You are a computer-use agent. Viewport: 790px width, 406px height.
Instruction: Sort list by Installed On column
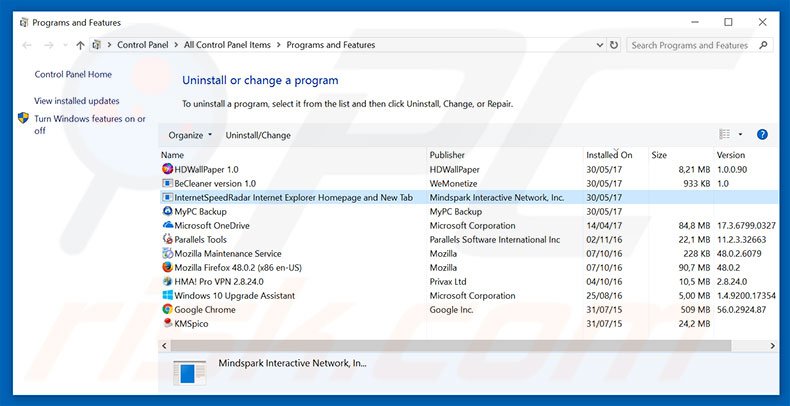[609, 155]
